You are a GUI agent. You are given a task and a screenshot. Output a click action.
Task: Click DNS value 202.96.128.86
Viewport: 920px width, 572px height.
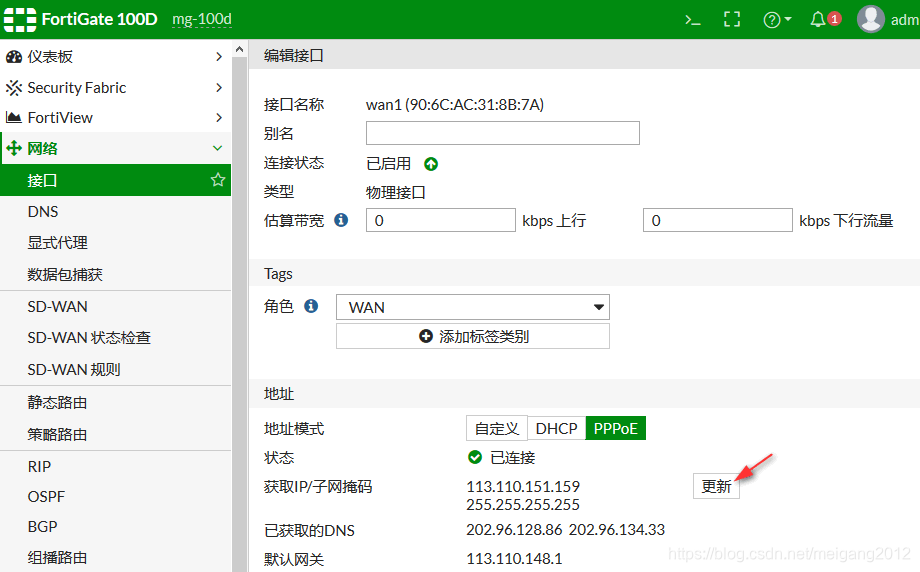coord(514,530)
